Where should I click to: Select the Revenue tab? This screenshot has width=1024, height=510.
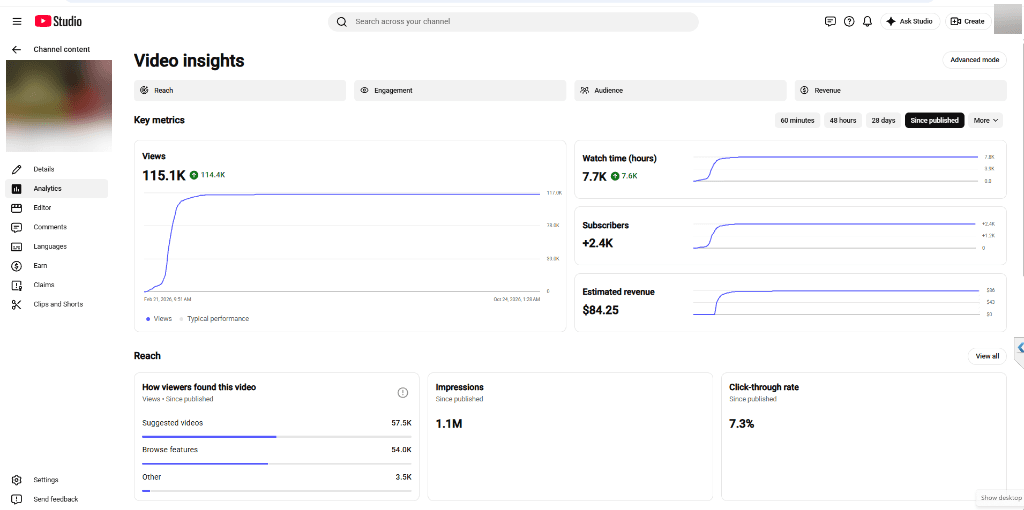pos(901,91)
